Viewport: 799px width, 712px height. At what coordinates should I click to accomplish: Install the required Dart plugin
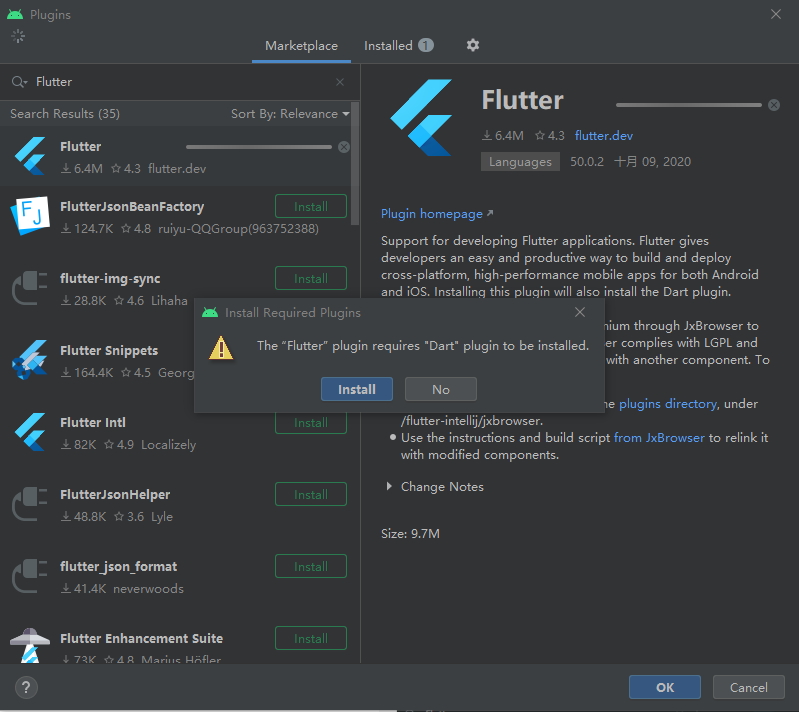point(357,389)
